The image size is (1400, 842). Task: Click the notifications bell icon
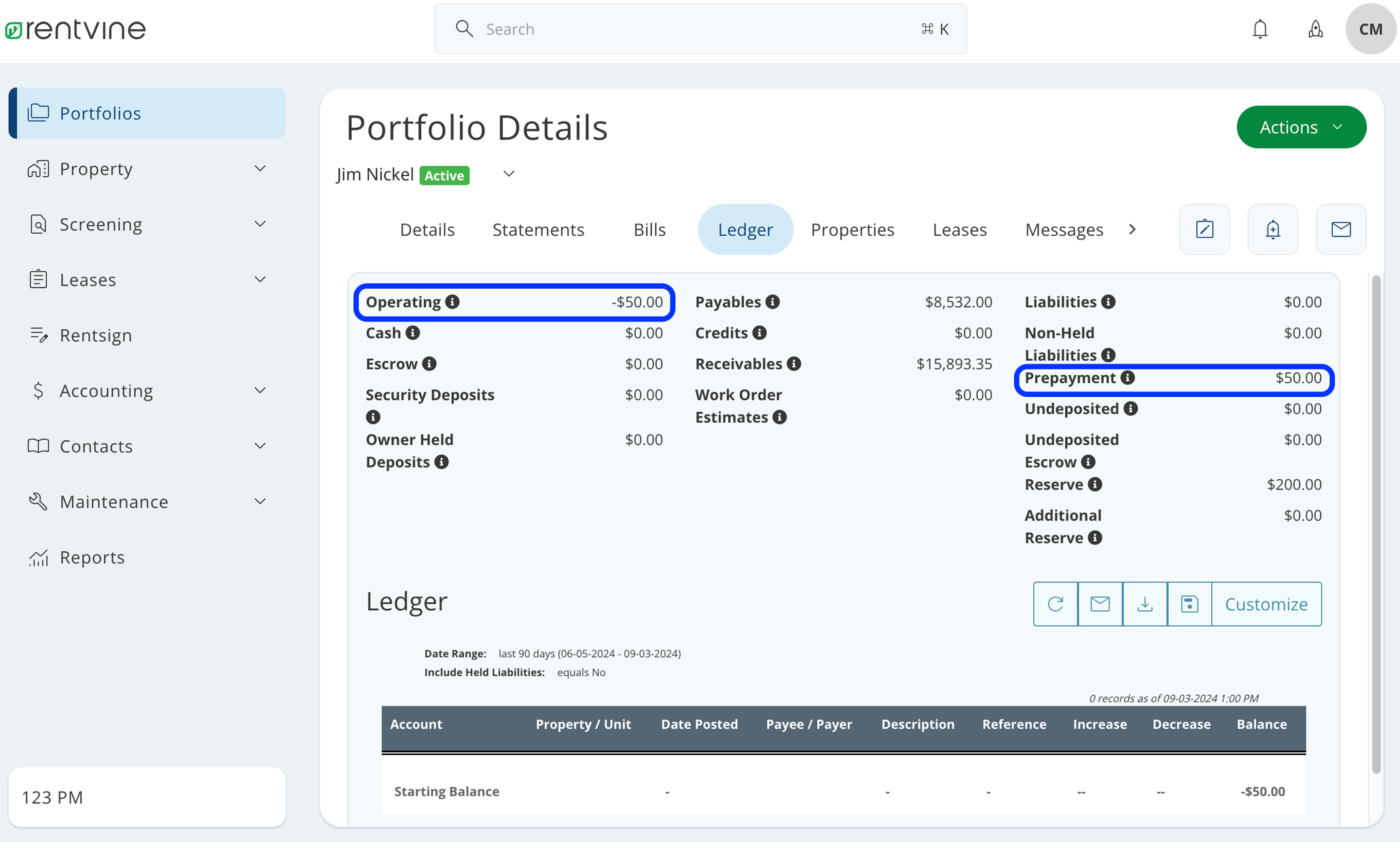point(1260,29)
